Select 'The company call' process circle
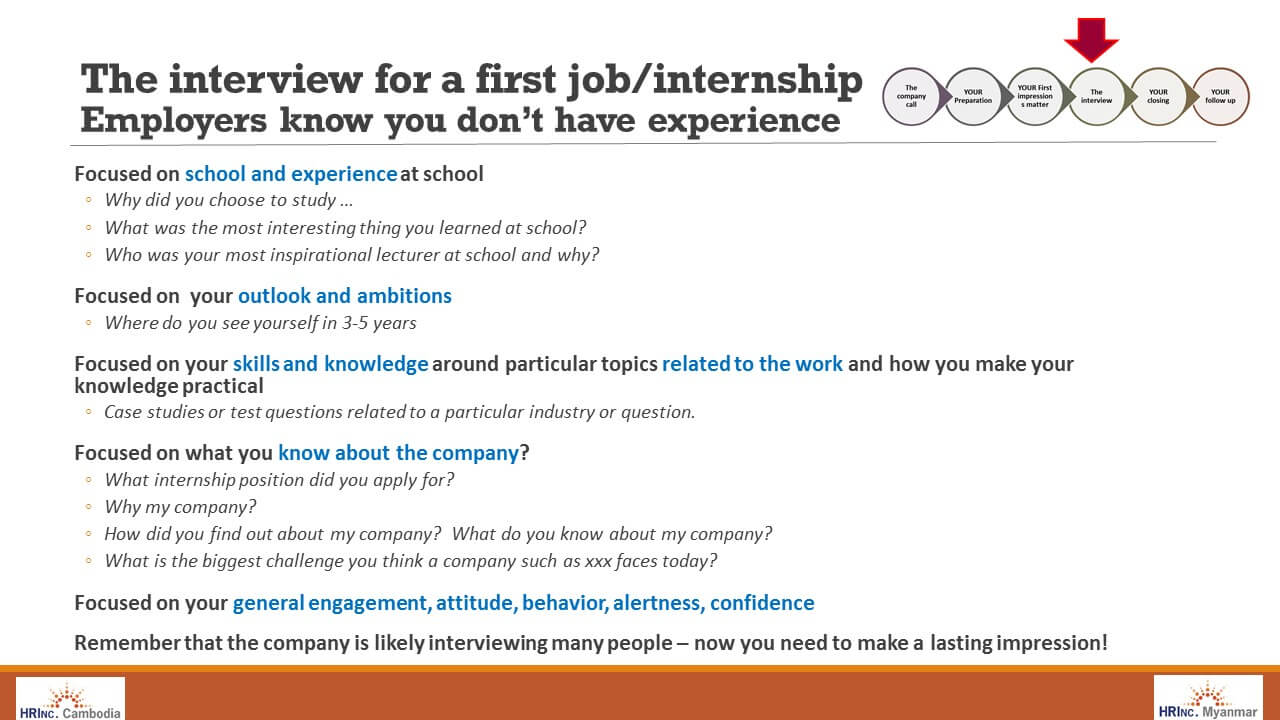The height and width of the screenshot is (720, 1280). click(x=911, y=96)
